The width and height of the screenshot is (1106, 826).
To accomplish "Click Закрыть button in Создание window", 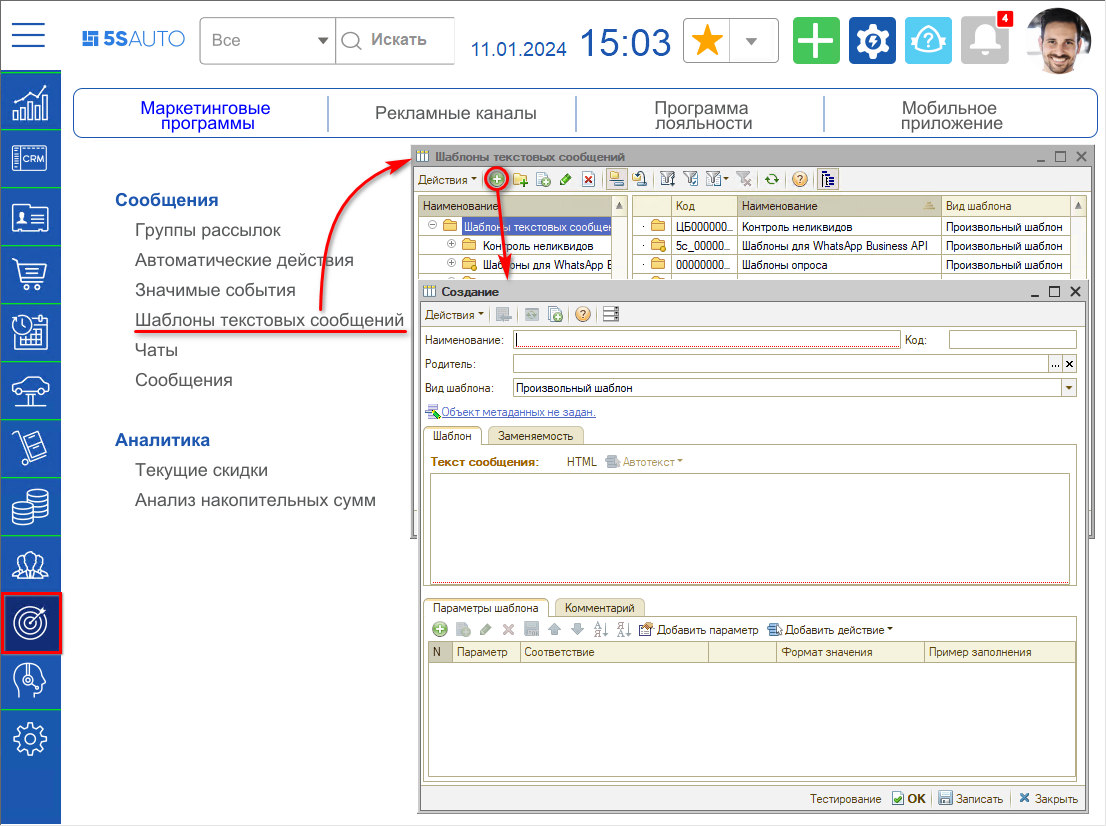I will point(1048,798).
